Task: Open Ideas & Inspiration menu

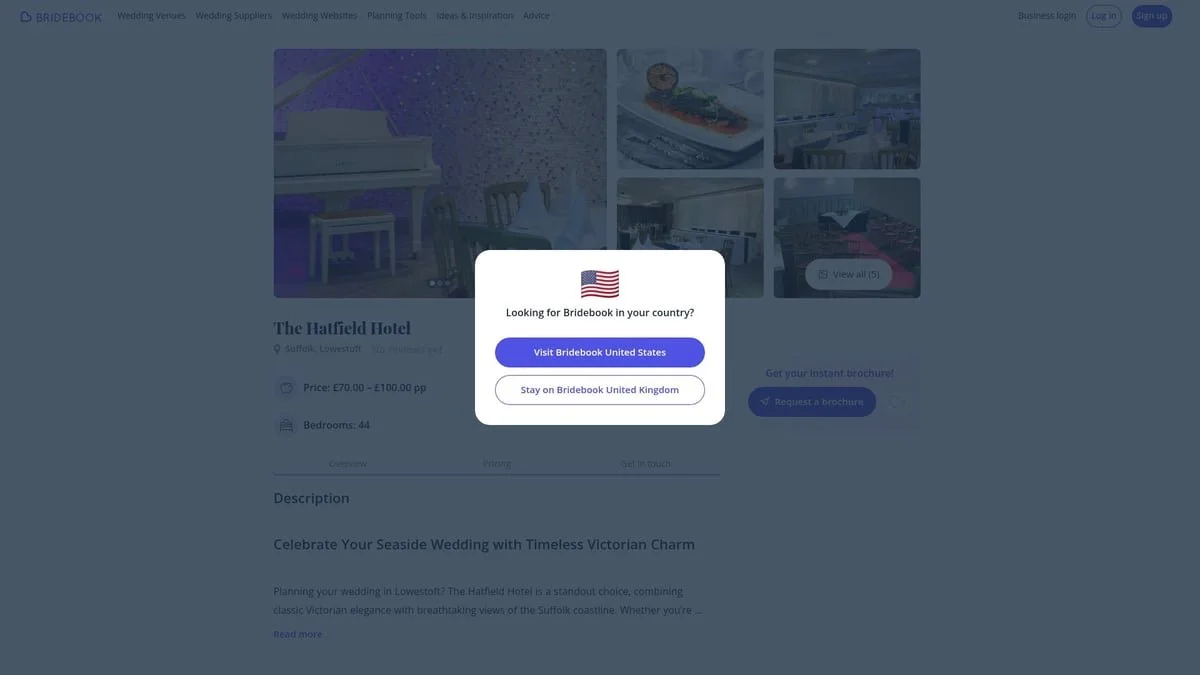Action: pyautogui.click(x=475, y=16)
